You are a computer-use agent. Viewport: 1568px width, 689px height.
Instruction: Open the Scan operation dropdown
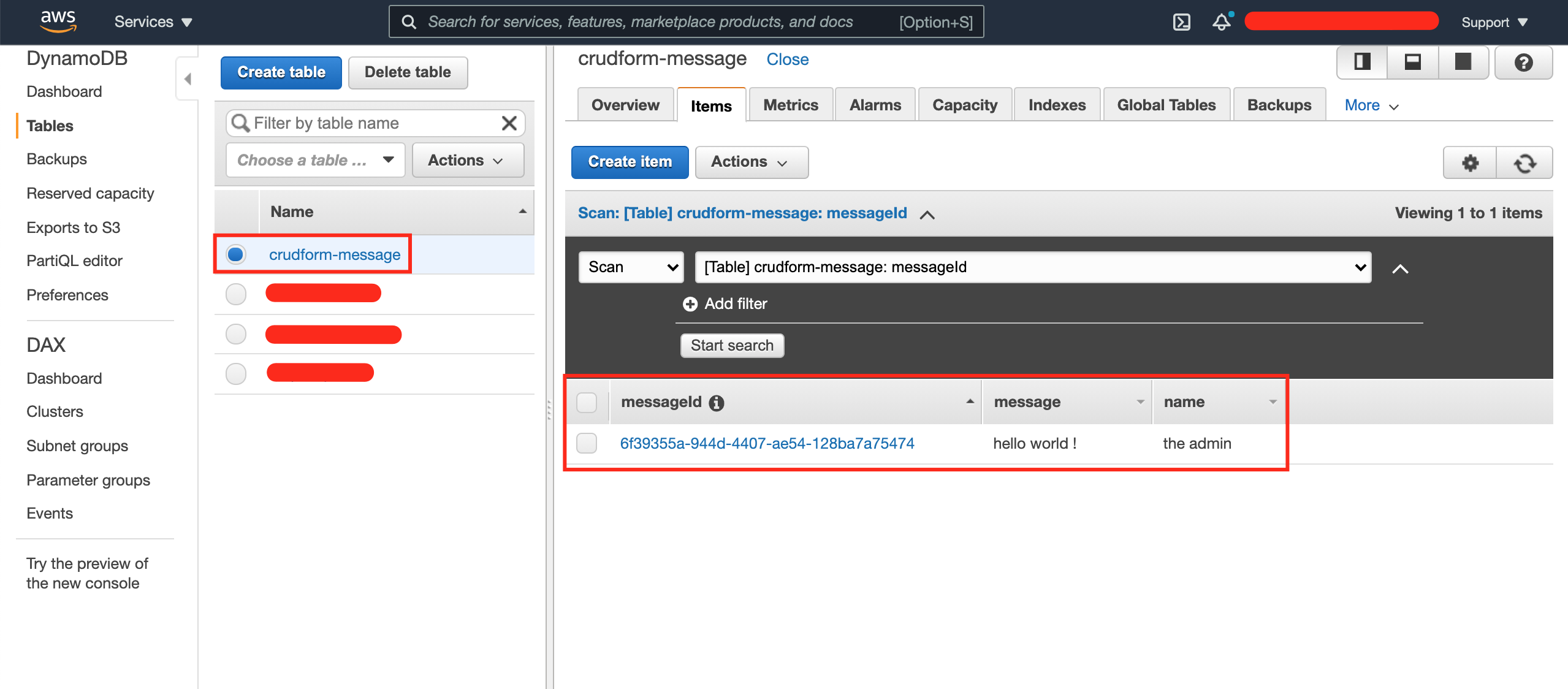630,267
